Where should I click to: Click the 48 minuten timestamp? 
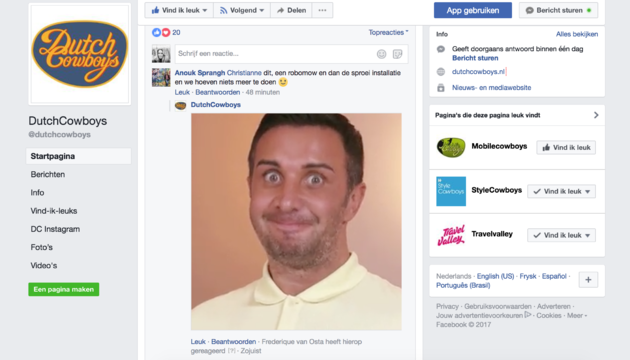[263, 92]
